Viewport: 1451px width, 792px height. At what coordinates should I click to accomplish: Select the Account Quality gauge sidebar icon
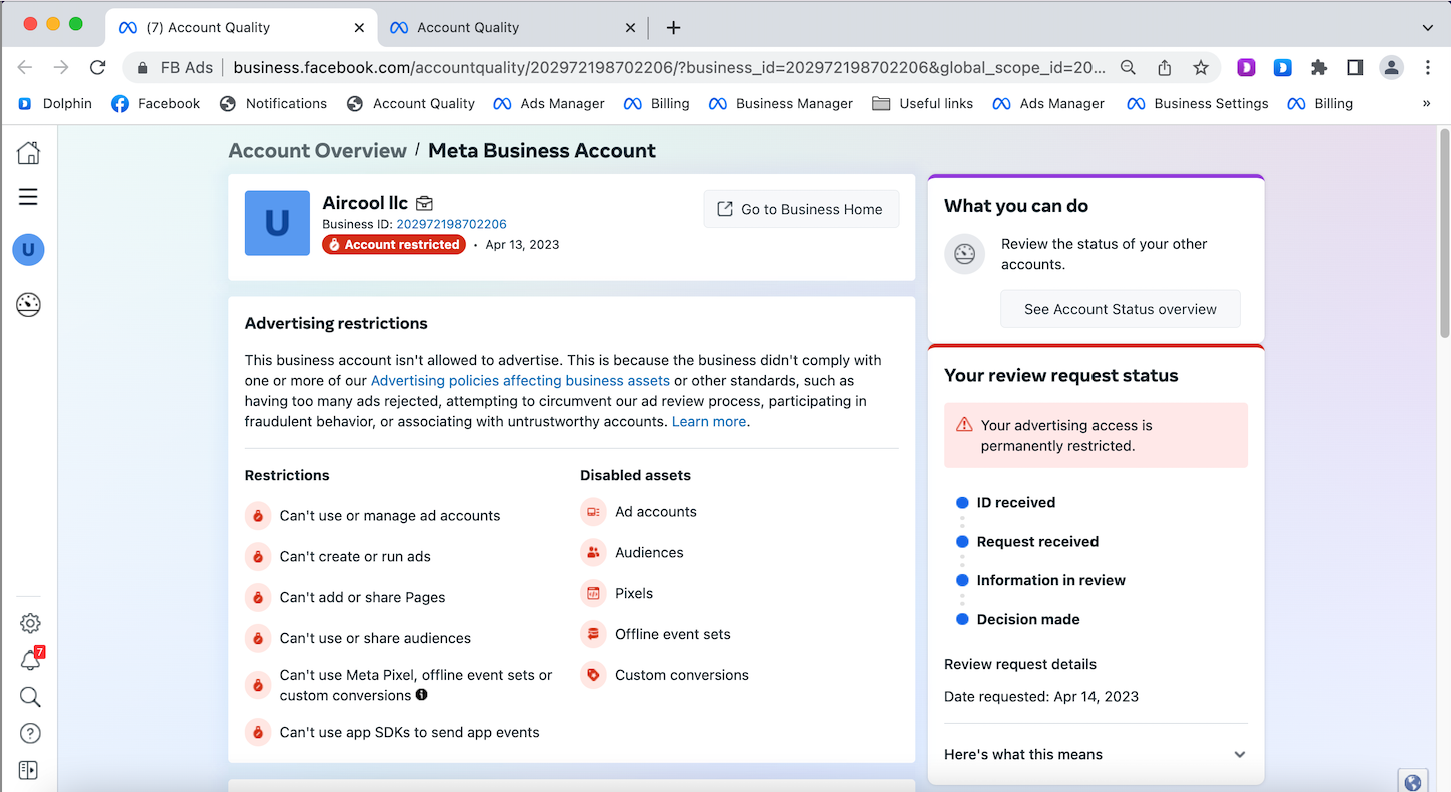tap(28, 305)
